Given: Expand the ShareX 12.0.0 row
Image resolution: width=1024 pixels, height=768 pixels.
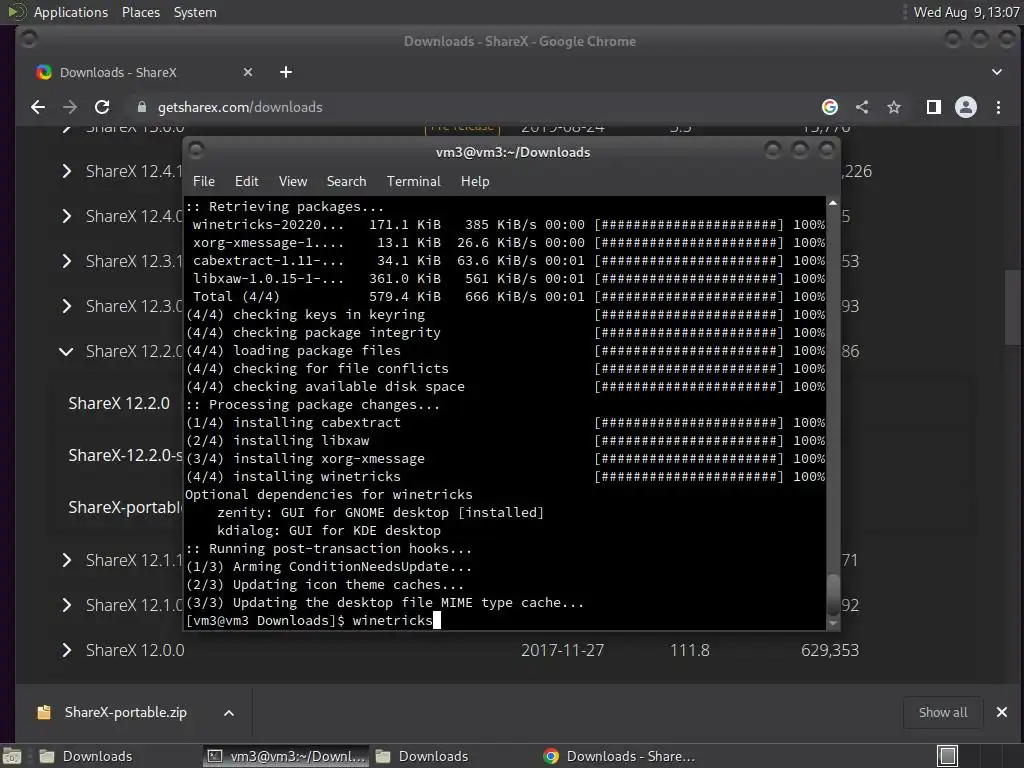Looking at the screenshot, I should [x=67, y=650].
